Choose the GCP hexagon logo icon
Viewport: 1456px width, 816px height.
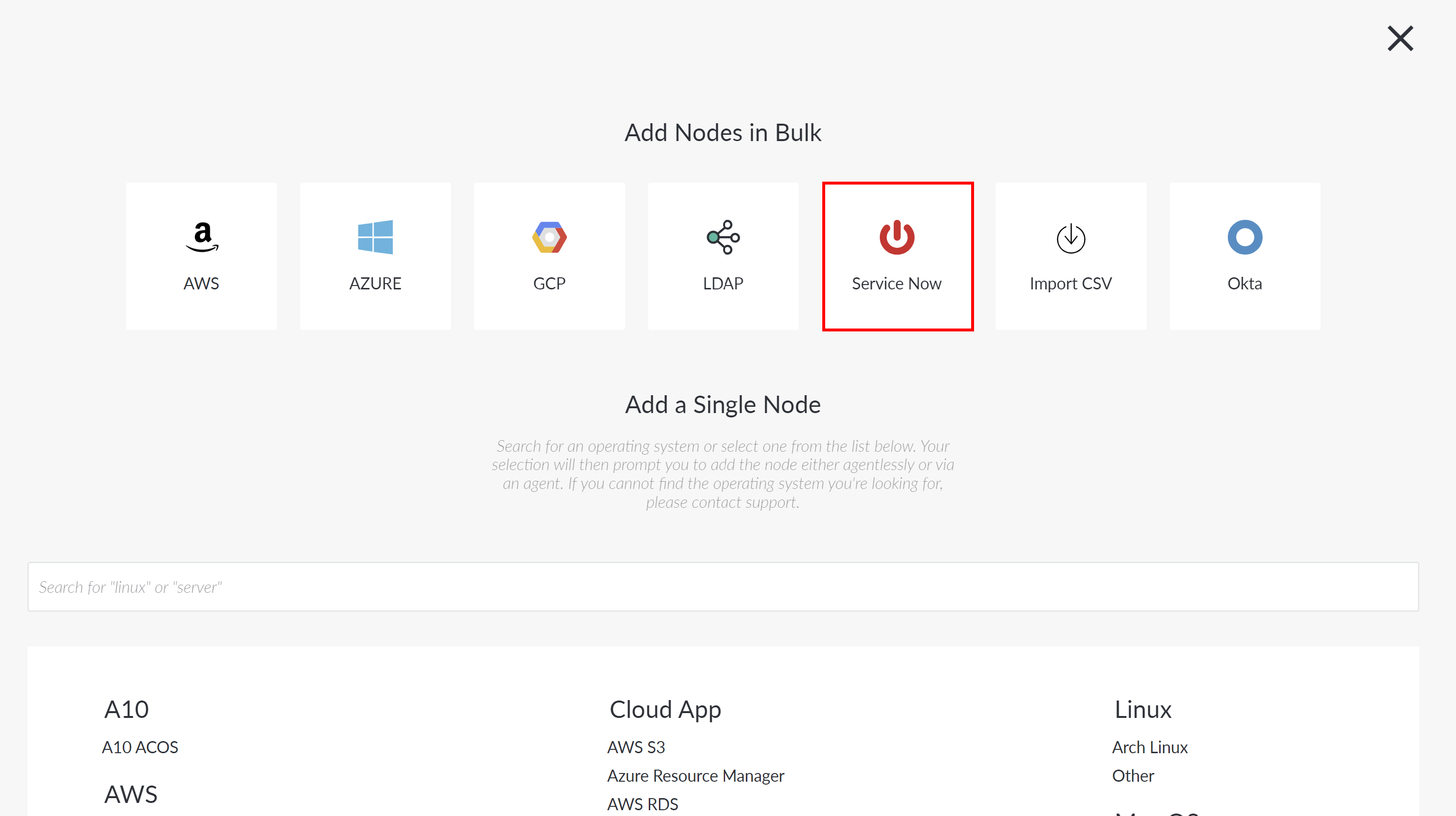[x=550, y=237]
